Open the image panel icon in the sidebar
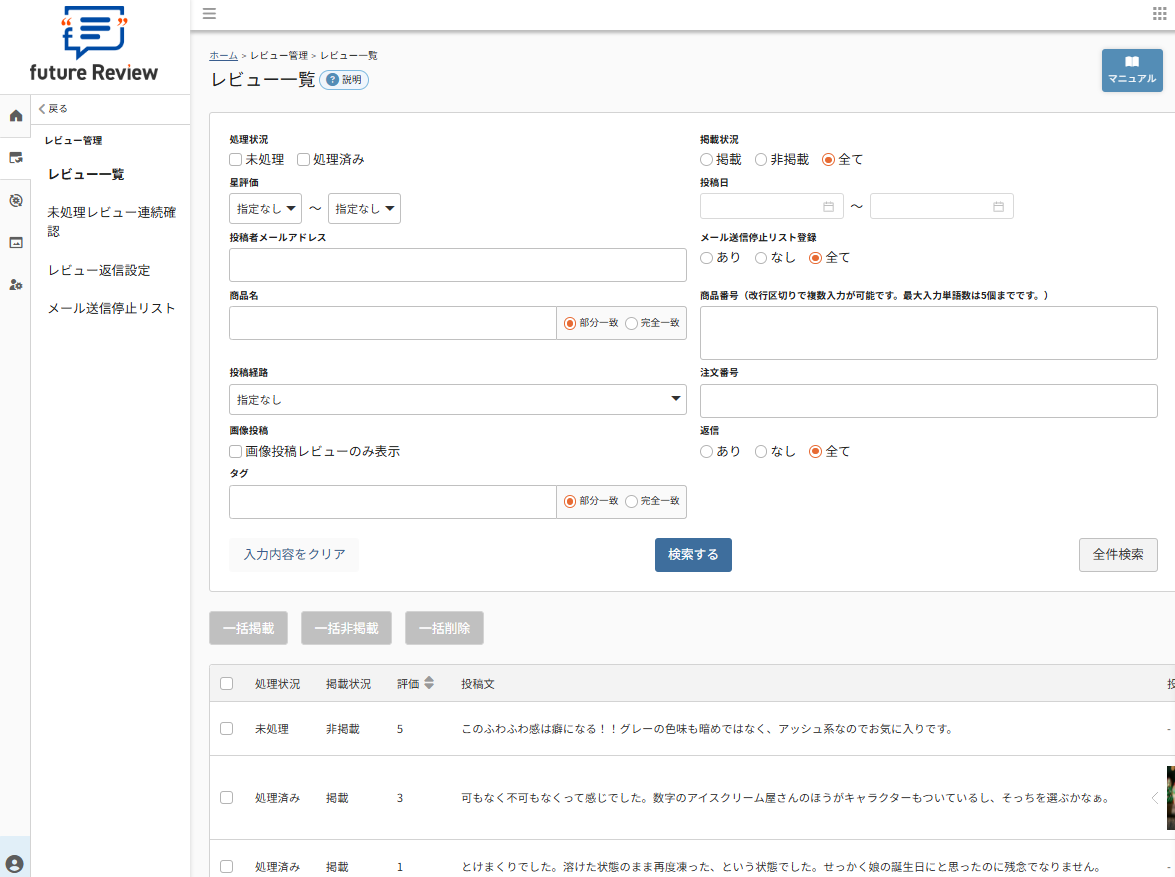The image size is (1175, 877). pos(15,241)
